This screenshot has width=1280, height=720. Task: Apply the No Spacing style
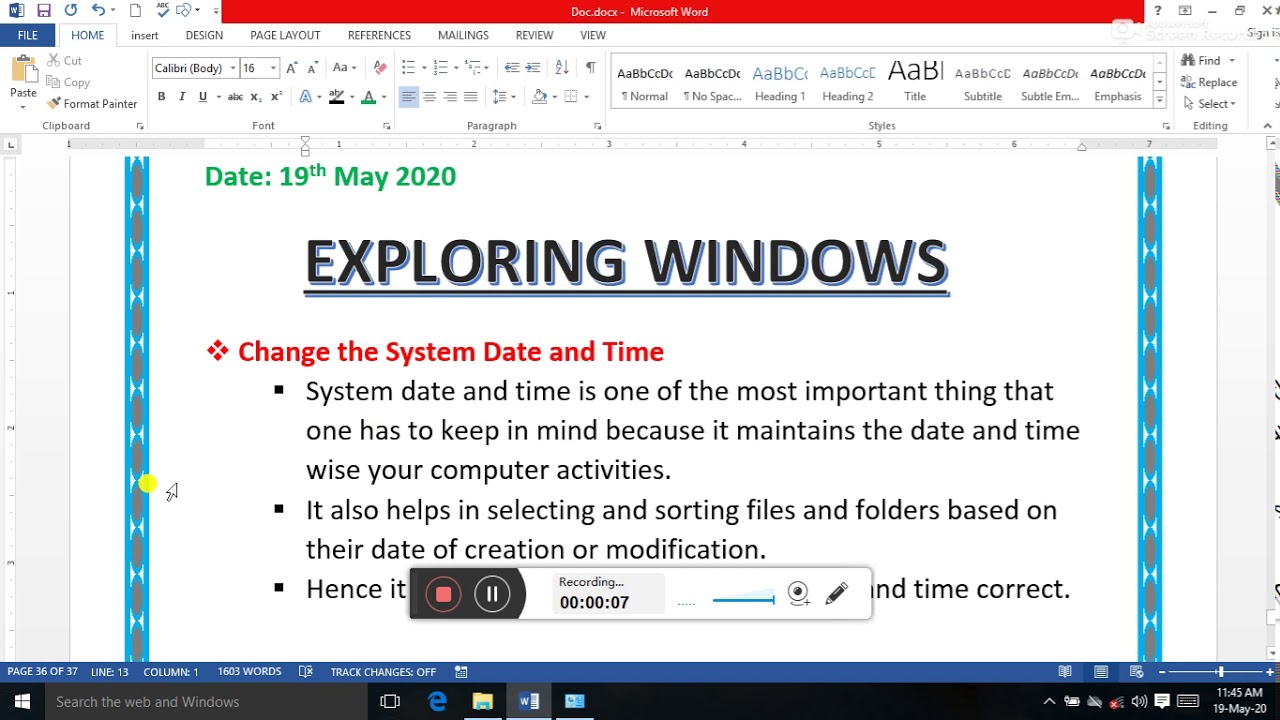[712, 83]
